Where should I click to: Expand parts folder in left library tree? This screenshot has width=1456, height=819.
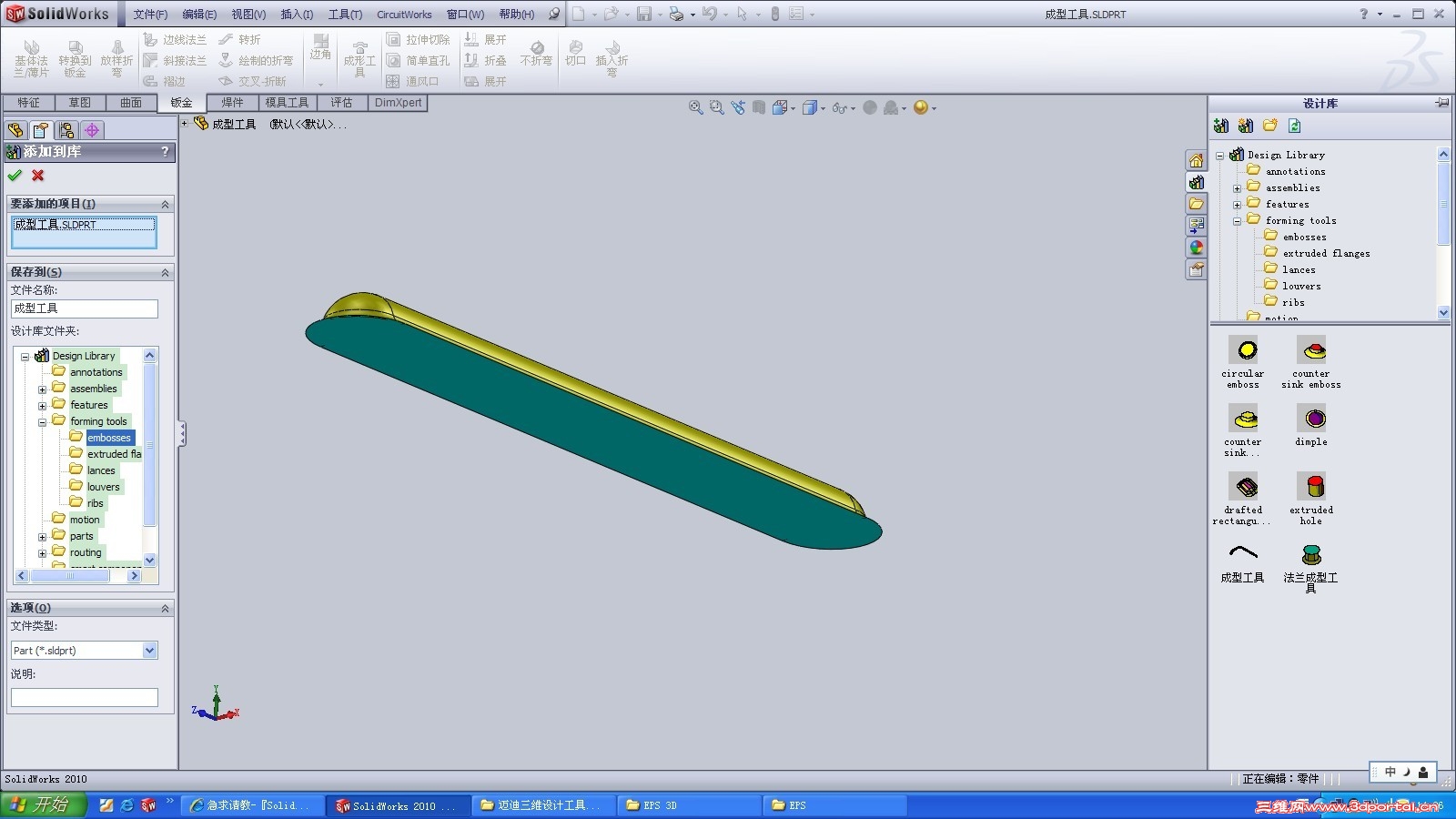point(42,537)
